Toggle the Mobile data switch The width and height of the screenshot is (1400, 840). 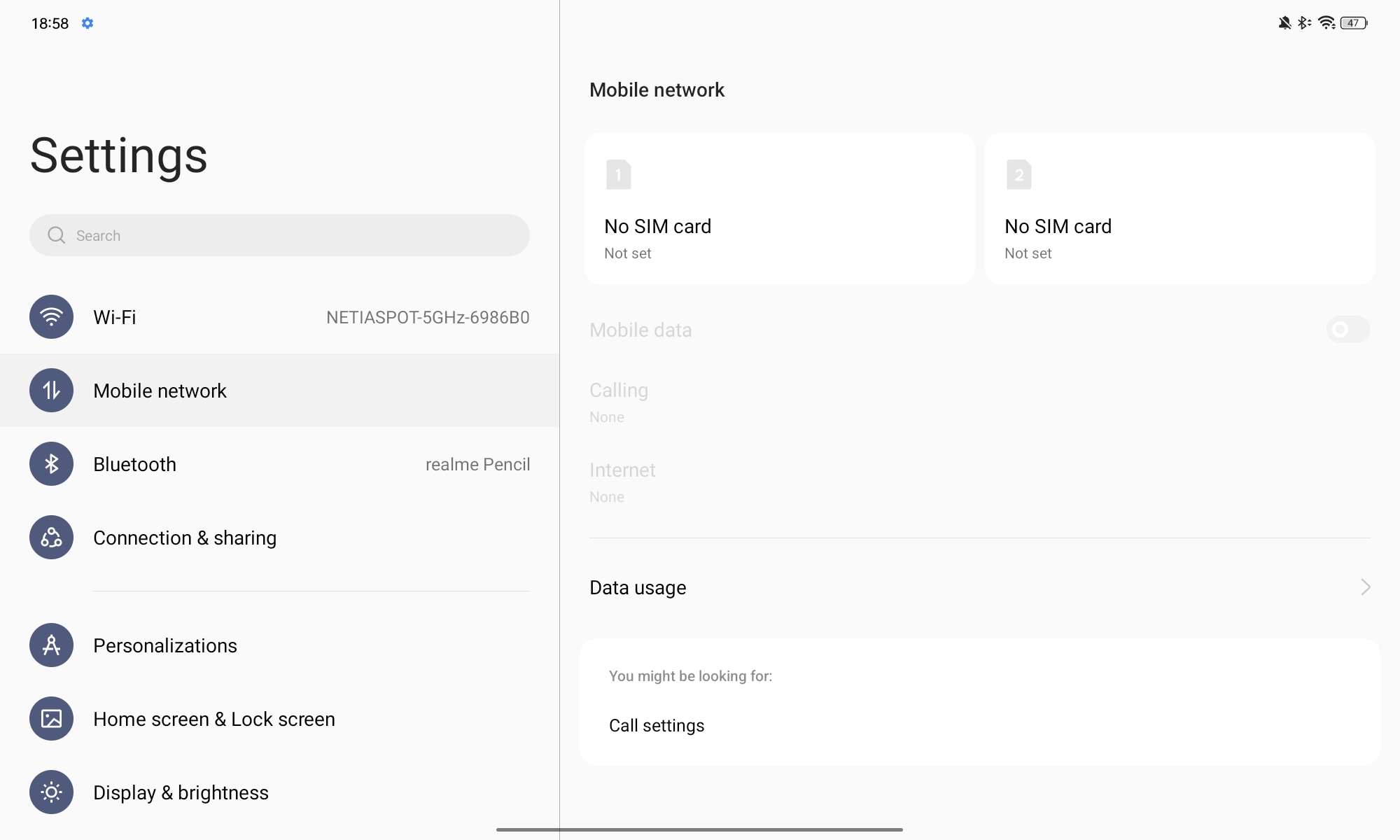tap(1348, 330)
